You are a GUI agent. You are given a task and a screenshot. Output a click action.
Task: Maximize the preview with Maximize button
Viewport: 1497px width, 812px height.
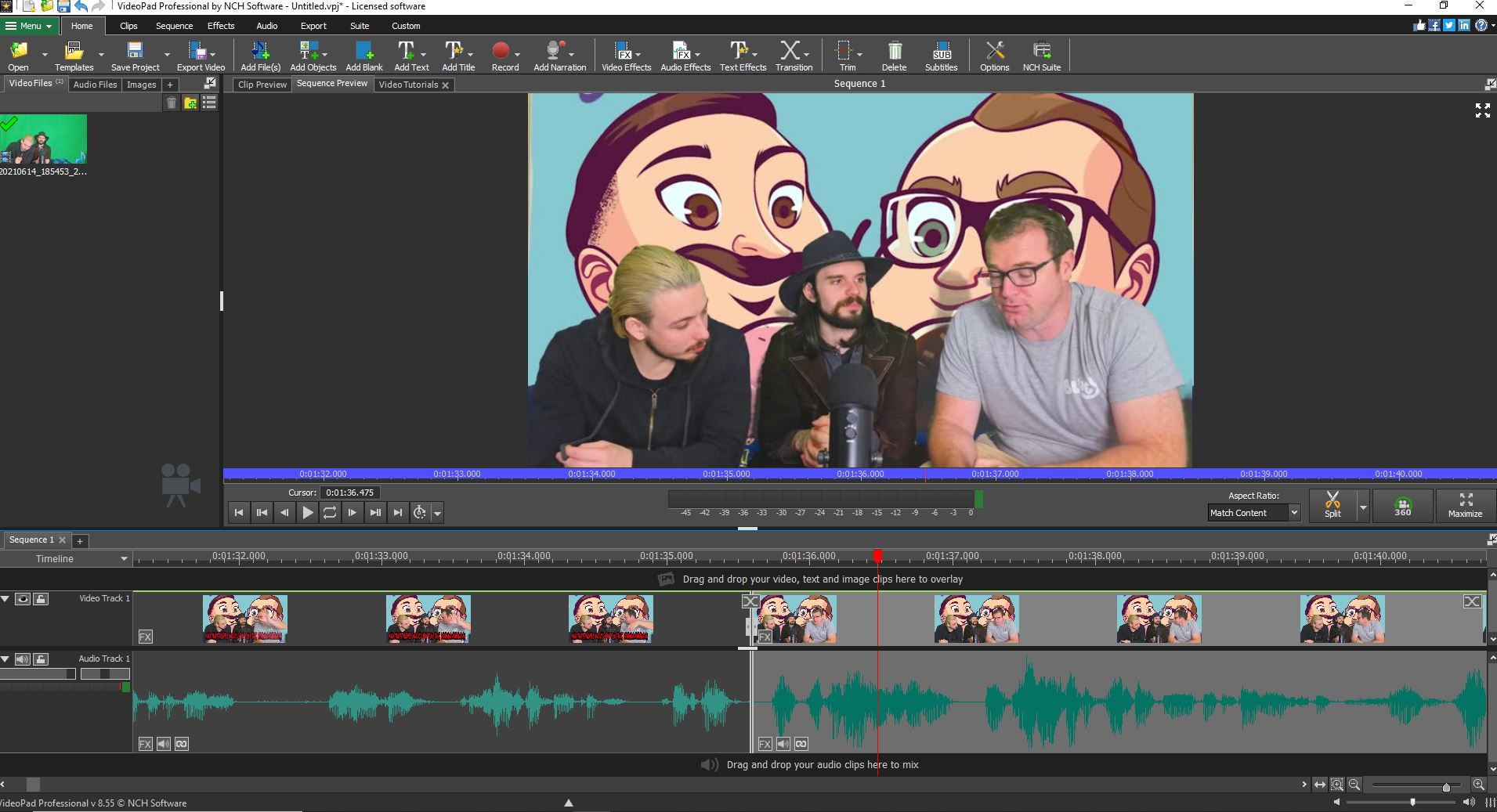1466,506
